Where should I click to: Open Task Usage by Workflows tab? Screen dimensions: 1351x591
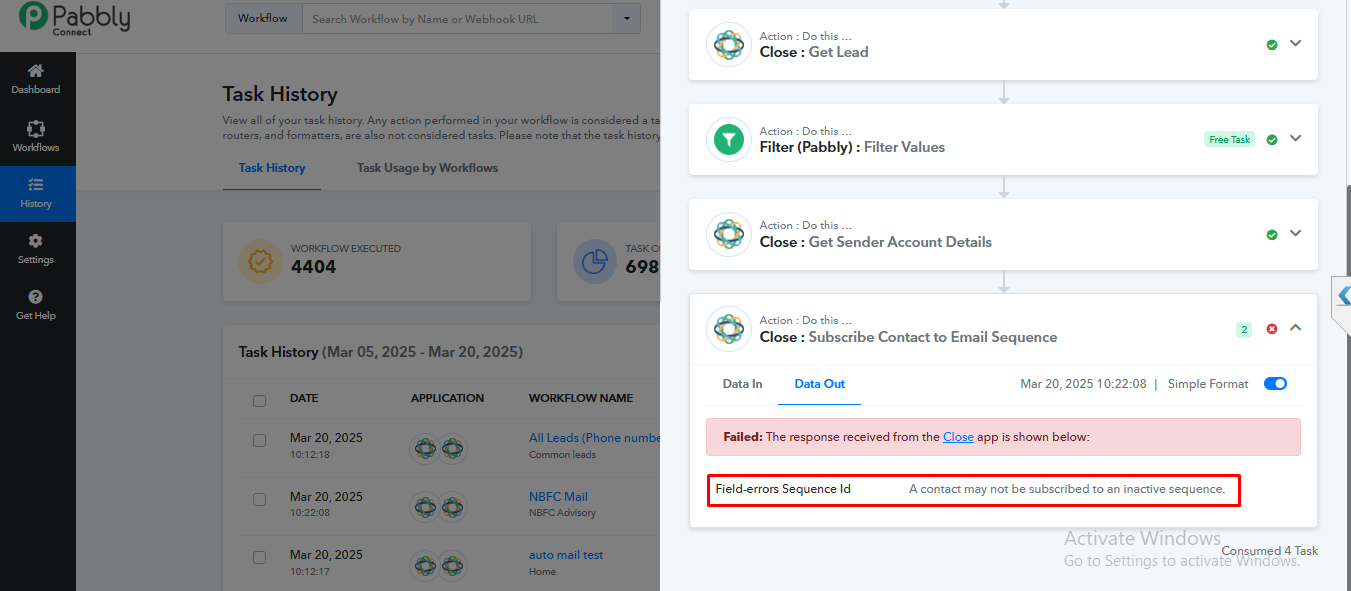(427, 168)
